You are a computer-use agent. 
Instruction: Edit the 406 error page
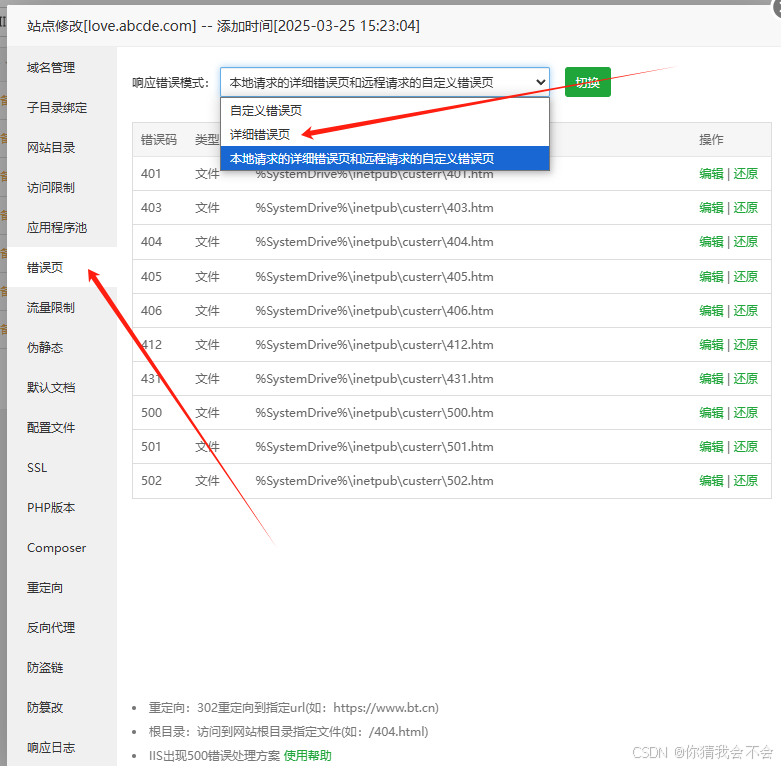click(711, 311)
